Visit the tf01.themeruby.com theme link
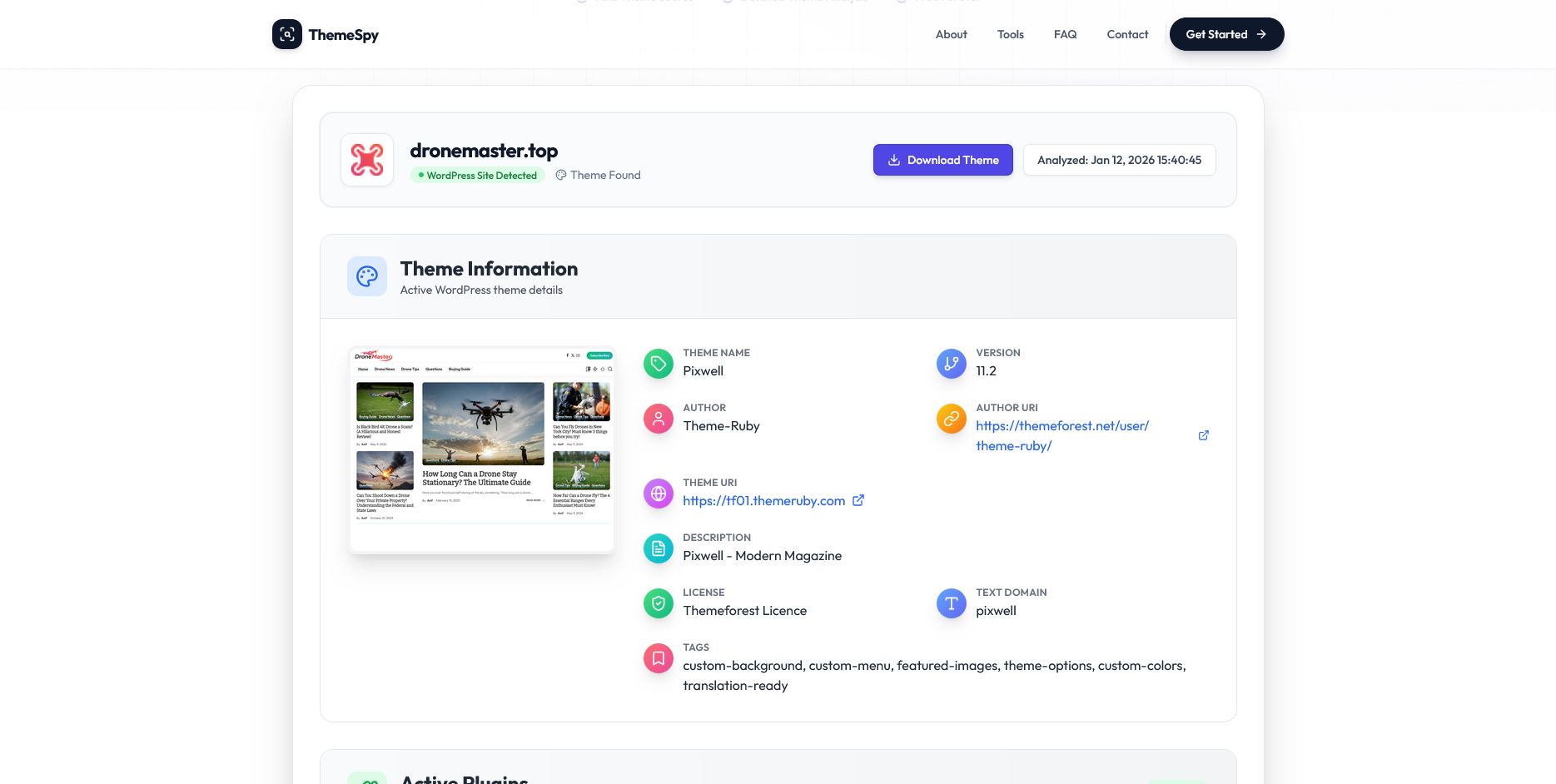Screen dimensions: 1556x784 tap(764, 500)
